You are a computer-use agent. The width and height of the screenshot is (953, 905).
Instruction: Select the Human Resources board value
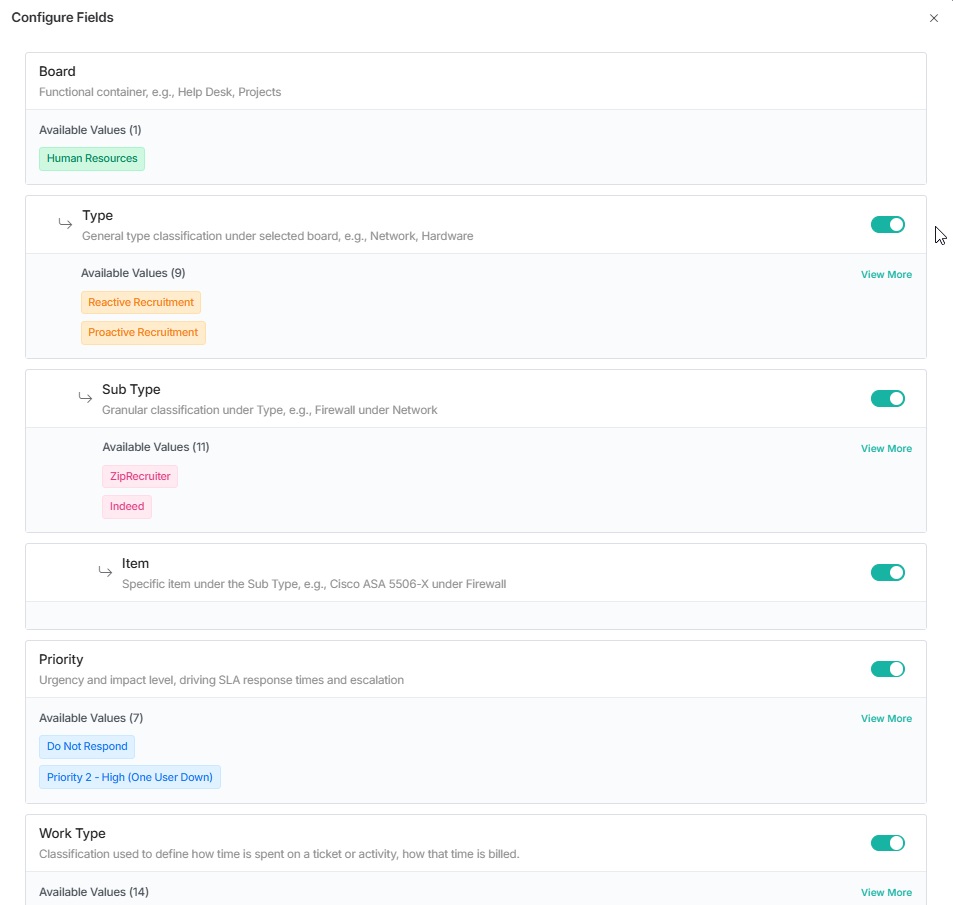coord(91,158)
